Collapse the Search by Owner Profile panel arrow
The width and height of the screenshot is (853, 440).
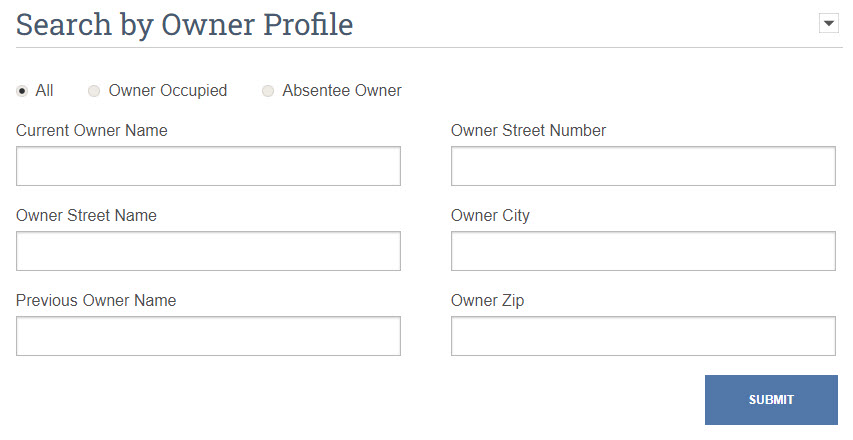click(829, 23)
